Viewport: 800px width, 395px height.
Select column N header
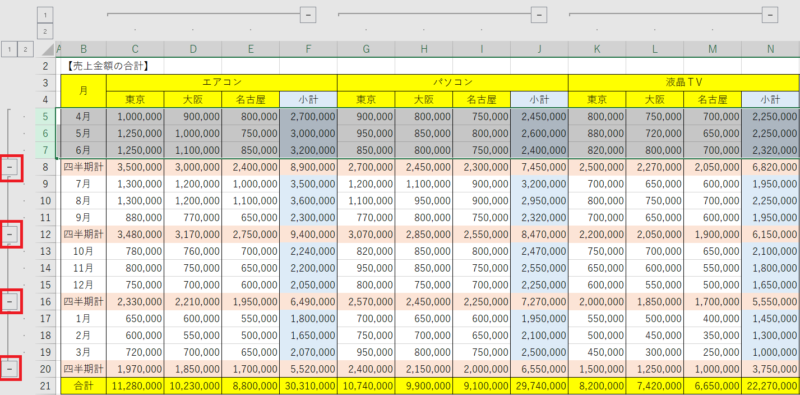click(x=770, y=49)
